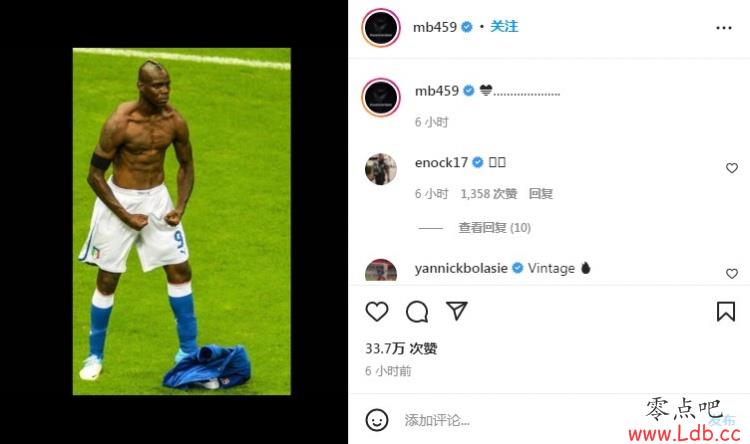
Task: Open mb459 profile picture in header
Action: [x=381, y=27]
